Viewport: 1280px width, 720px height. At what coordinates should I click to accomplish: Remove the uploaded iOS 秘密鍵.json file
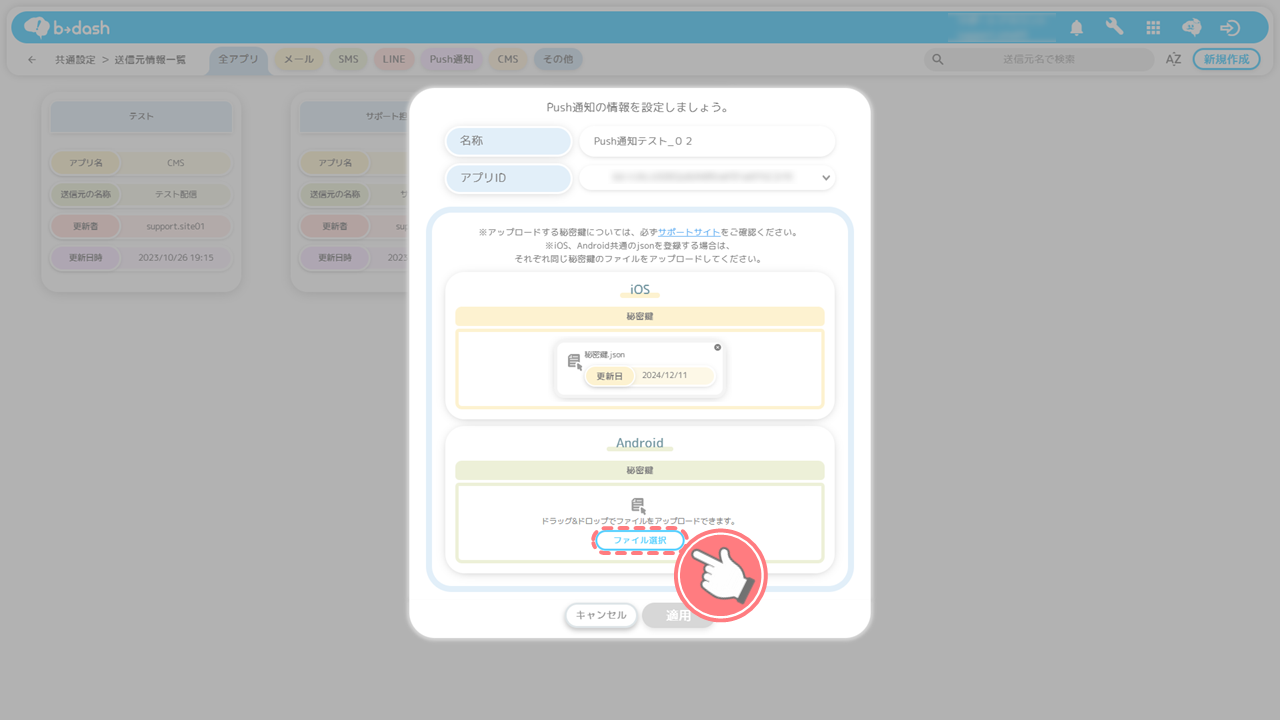pyautogui.click(x=717, y=347)
